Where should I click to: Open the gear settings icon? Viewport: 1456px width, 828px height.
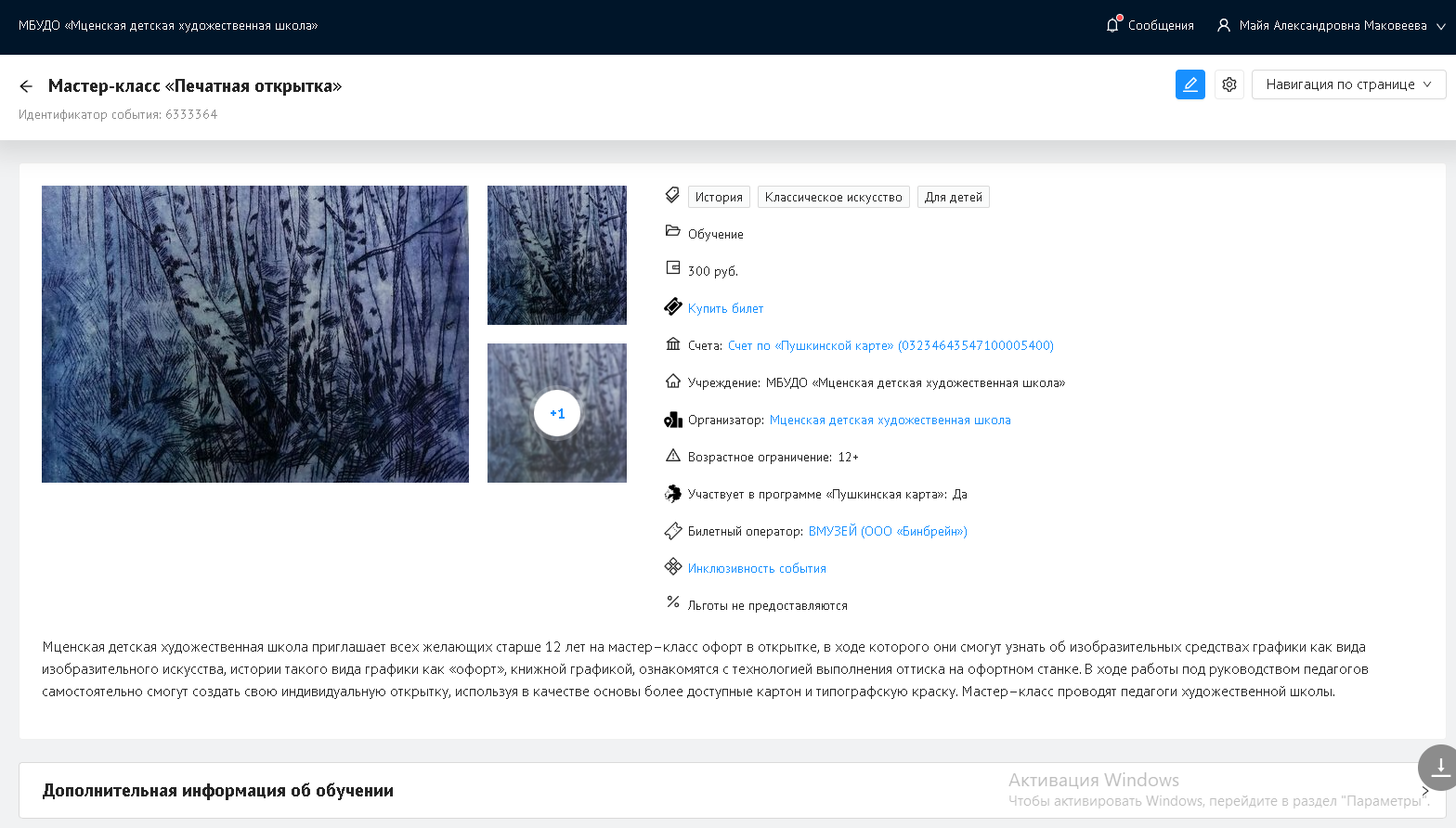tap(1228, 84)
